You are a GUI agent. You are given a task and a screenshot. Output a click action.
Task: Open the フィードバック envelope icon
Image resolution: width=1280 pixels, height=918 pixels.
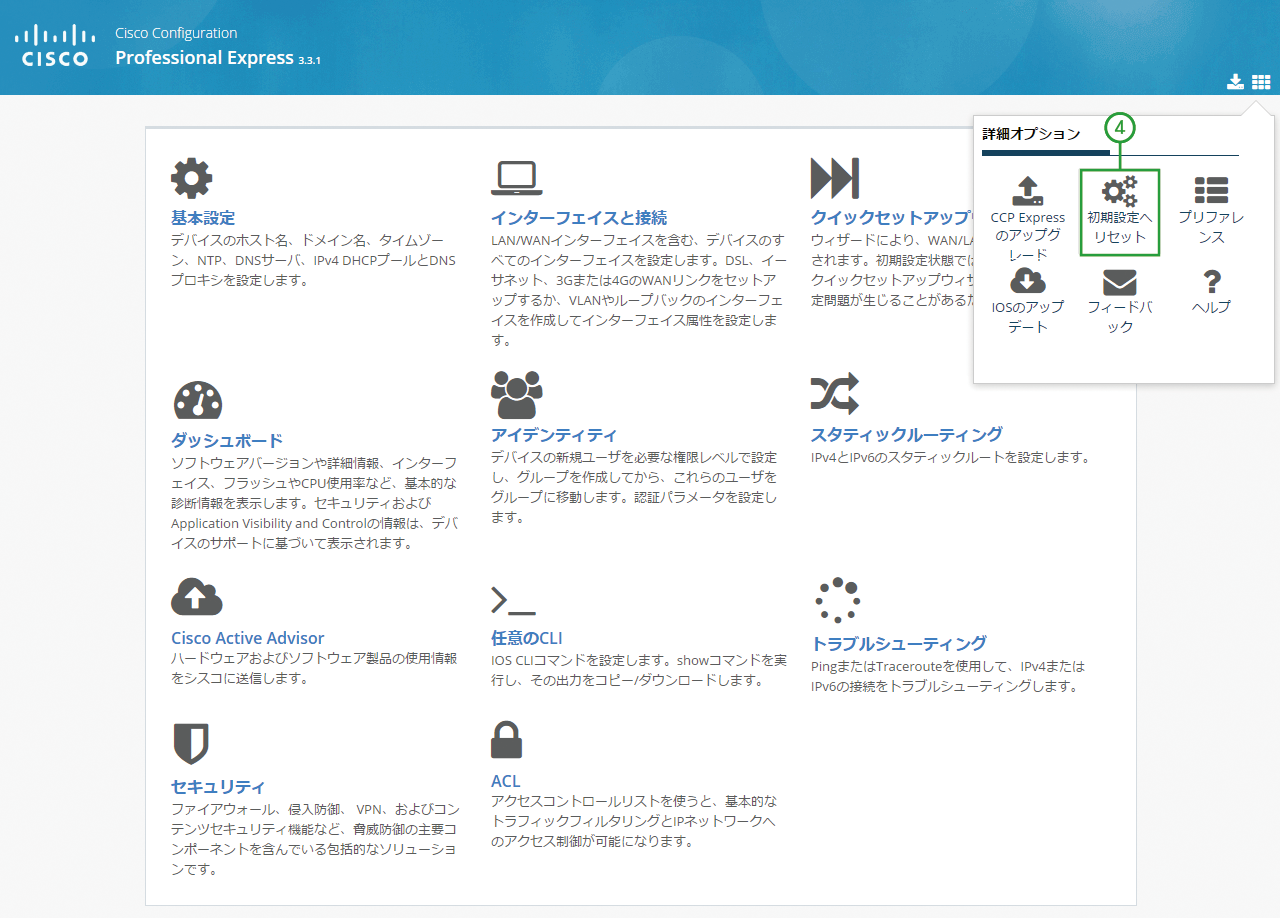click(x=1120, y=282)
